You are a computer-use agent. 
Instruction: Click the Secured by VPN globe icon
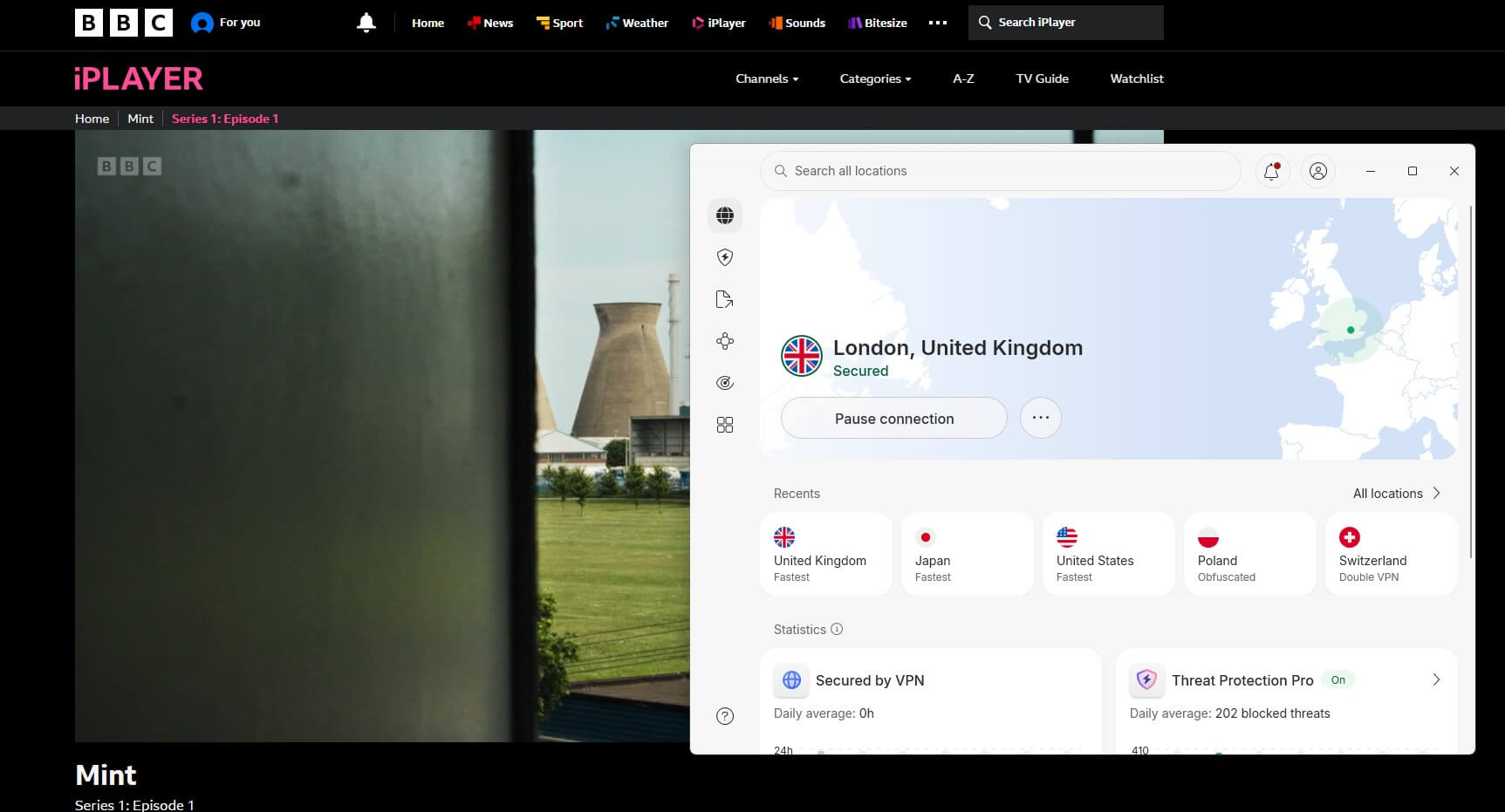(x=792, y=680)
